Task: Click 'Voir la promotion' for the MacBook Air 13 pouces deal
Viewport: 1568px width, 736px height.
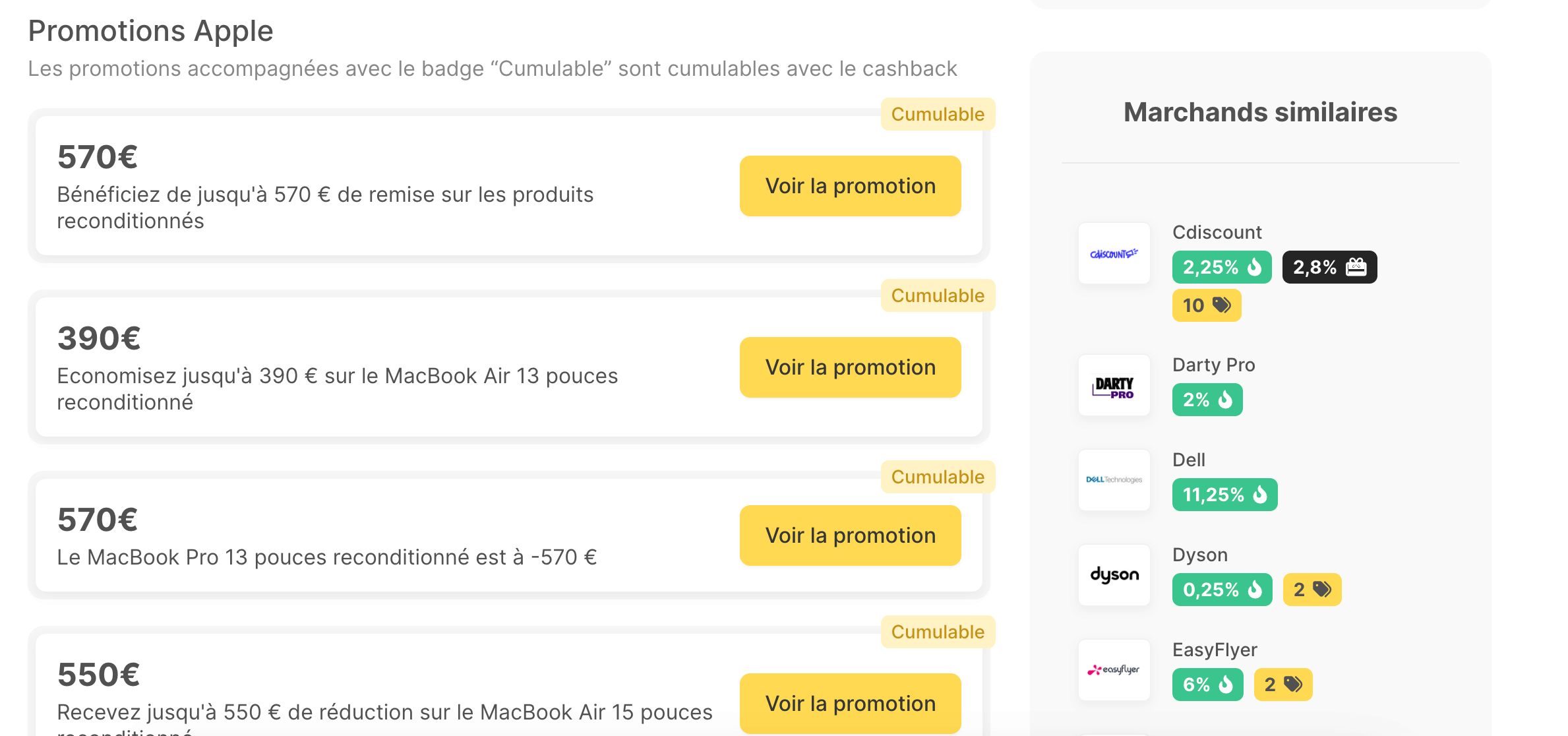Action: tap(849, 367)
